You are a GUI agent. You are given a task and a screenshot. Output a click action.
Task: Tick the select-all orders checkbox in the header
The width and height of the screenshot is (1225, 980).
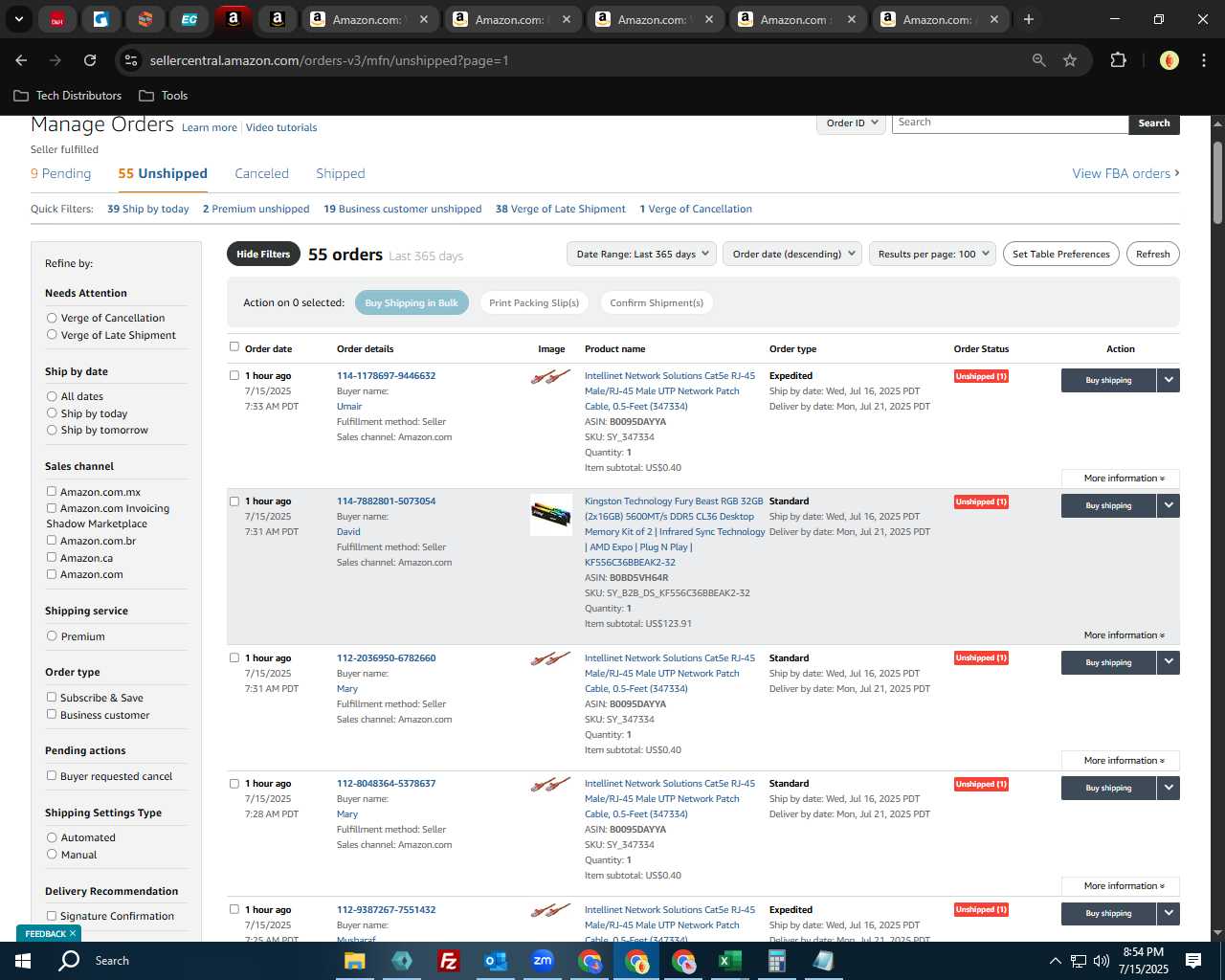point(234,346)
